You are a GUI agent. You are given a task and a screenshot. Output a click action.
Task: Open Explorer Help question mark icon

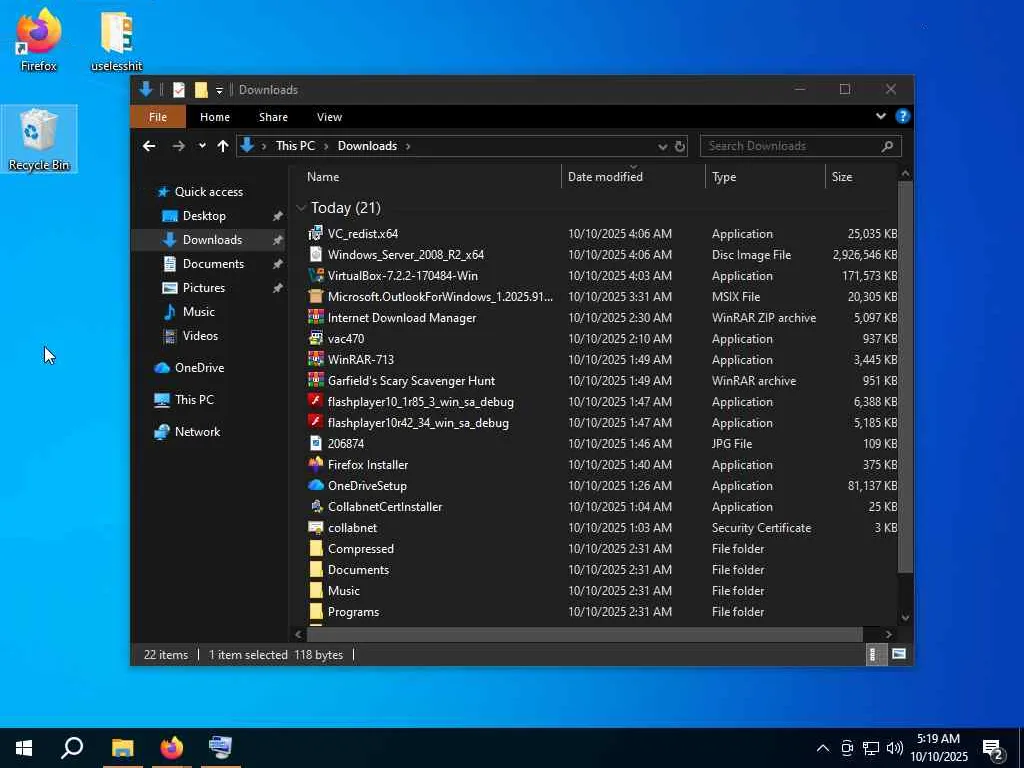click(x=903, y=116)
